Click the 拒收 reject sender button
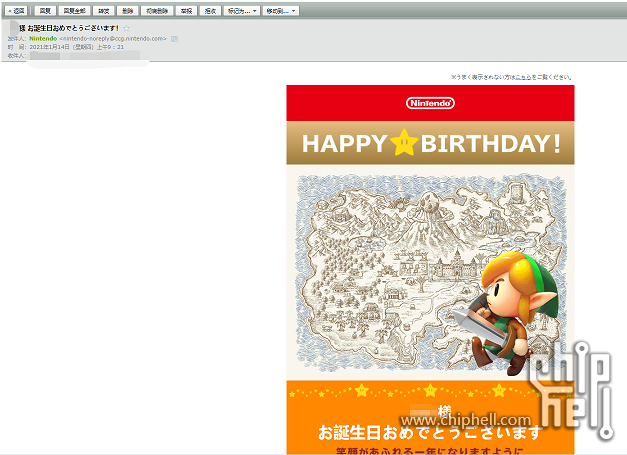The image size is (627, 455). (x=210, y=11)
